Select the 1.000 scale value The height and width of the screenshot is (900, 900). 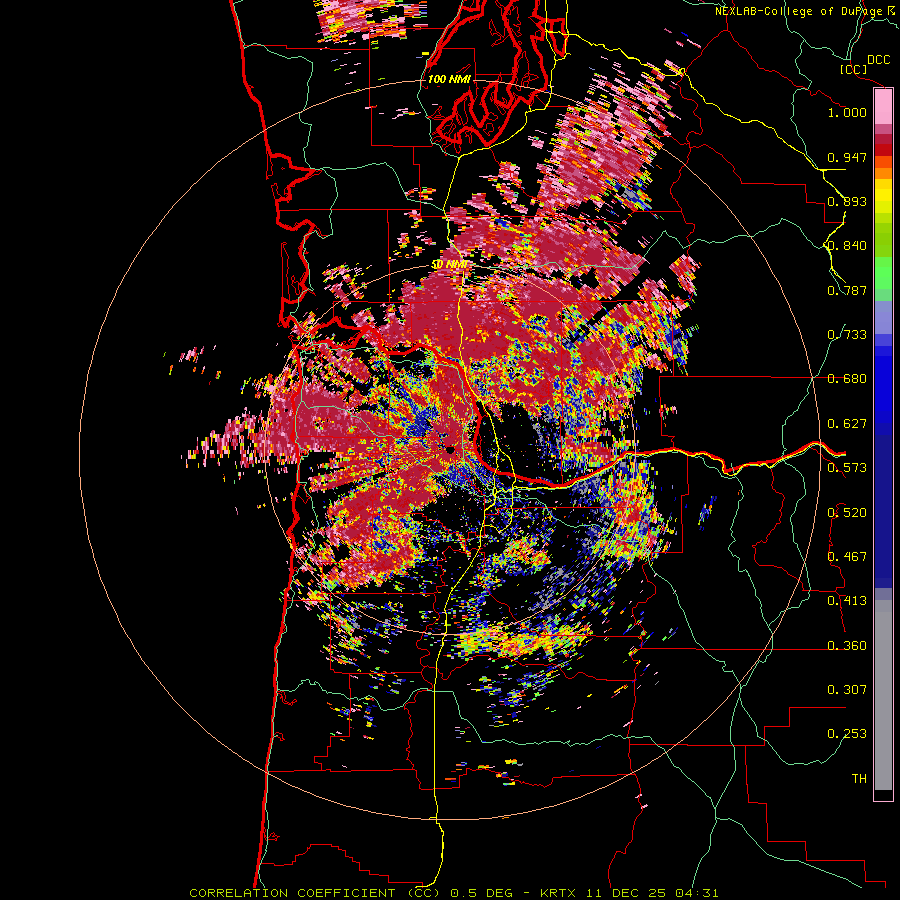pos(847,112)
